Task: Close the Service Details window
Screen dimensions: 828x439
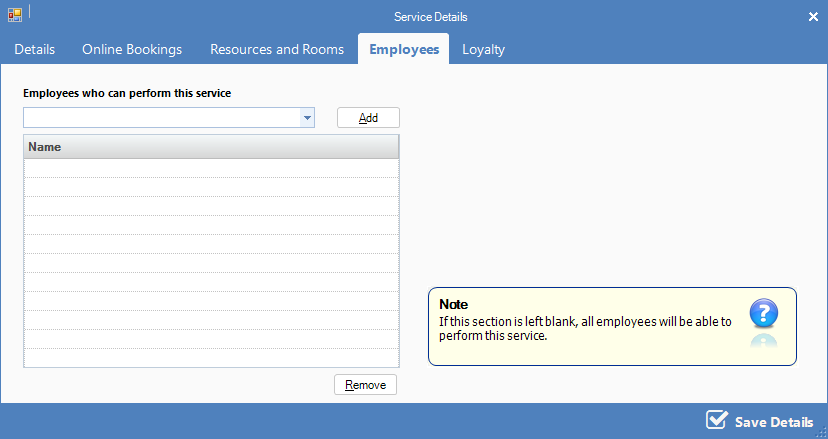Action: click(x=812, y=17)
